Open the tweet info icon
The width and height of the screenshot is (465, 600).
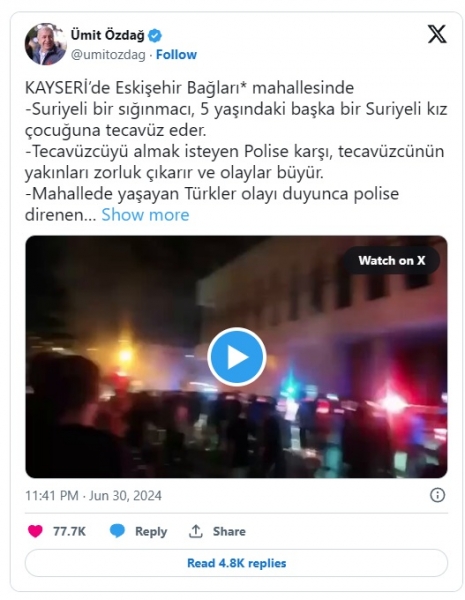pyautogui.click(x=437, y=495)
